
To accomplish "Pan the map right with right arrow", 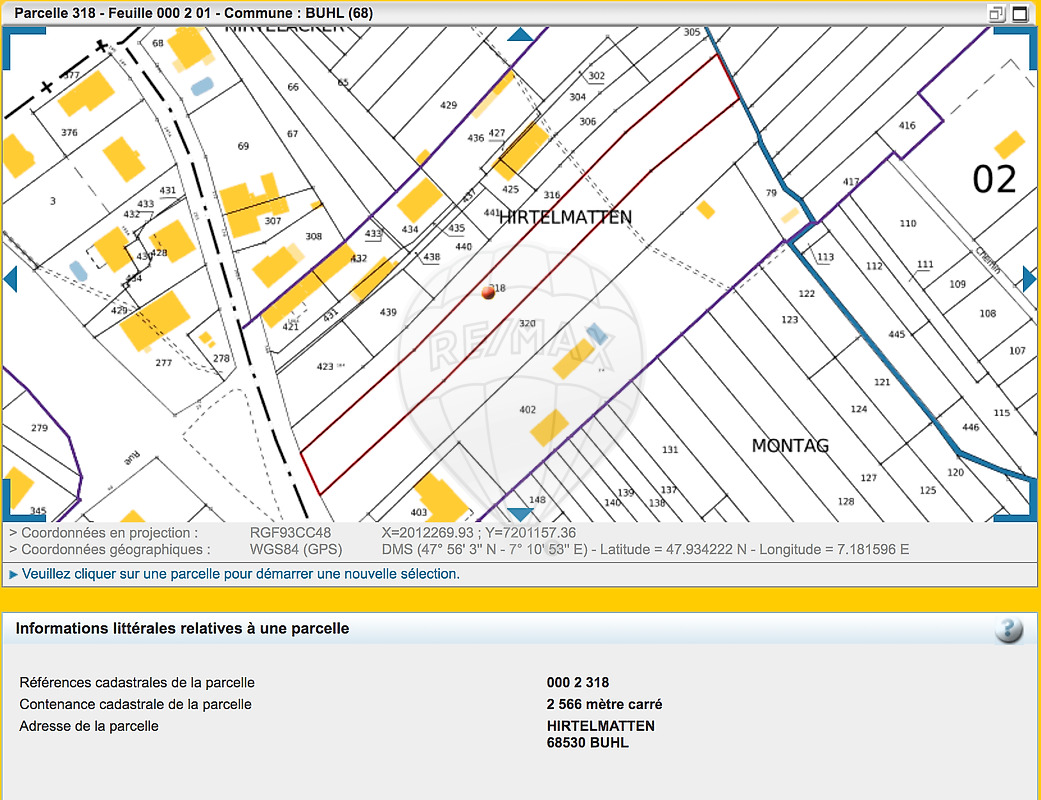I will click(x=1029, y=278).
